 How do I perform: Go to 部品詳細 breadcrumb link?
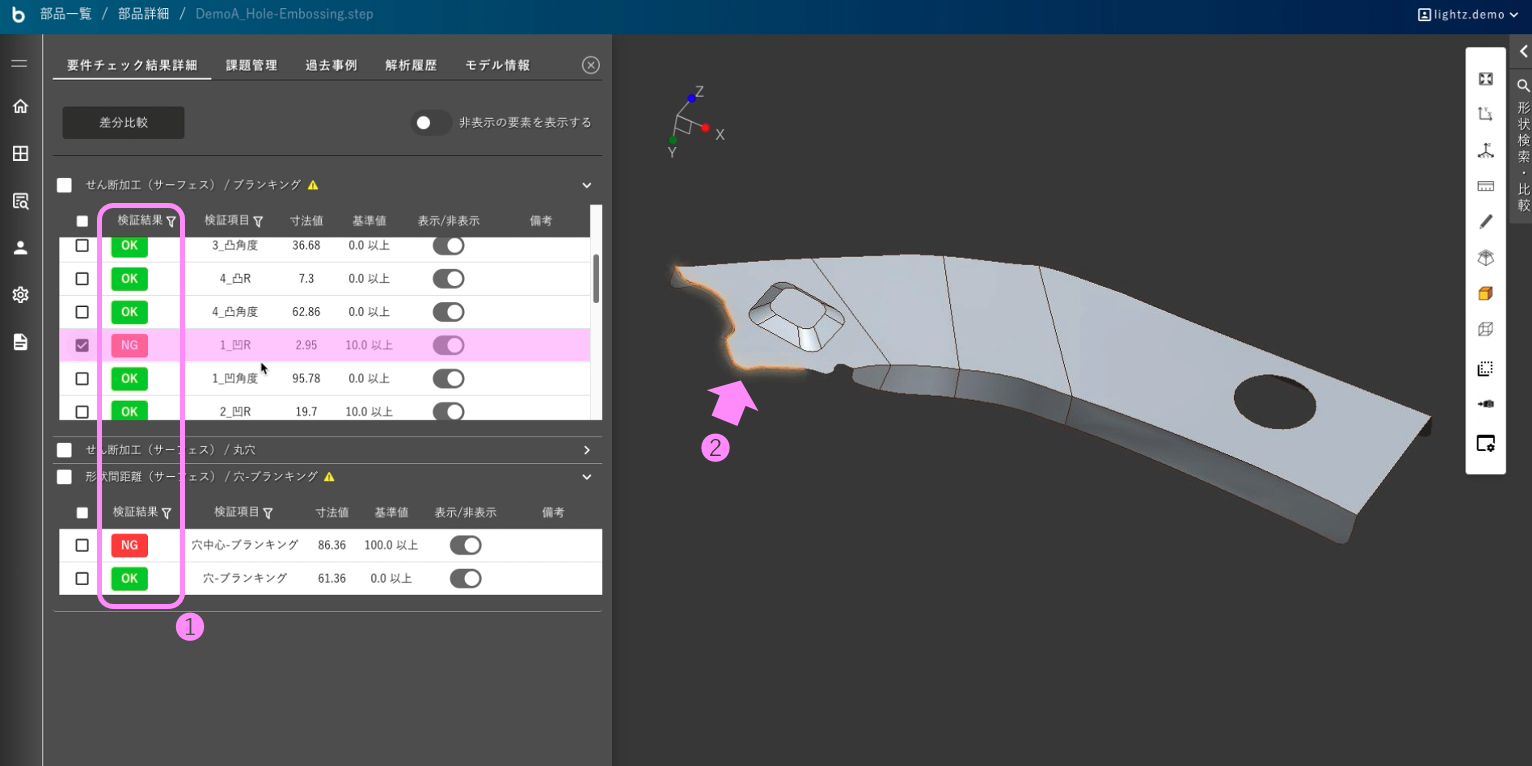tap(144, 14)
